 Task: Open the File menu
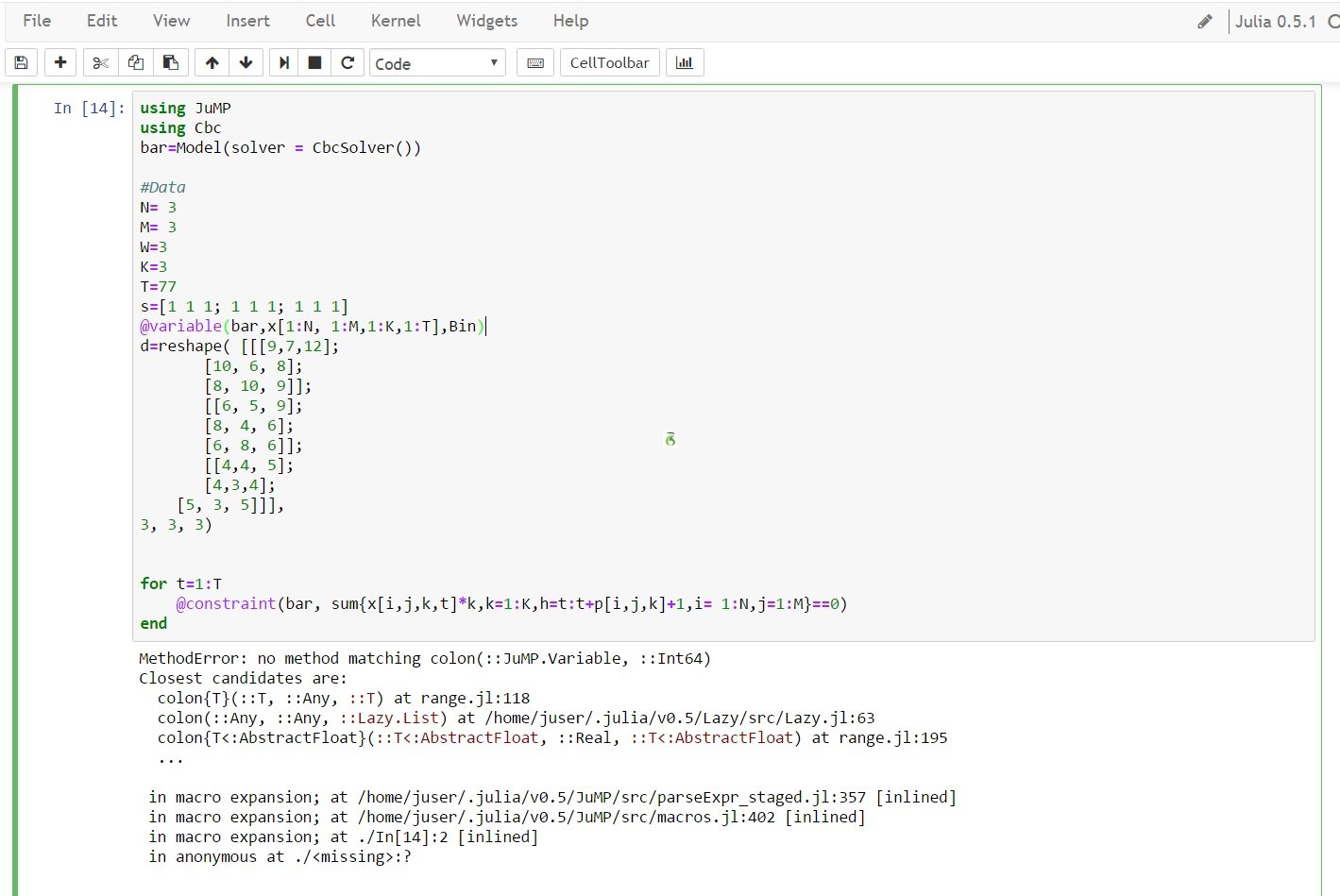[x=37, y=21]
